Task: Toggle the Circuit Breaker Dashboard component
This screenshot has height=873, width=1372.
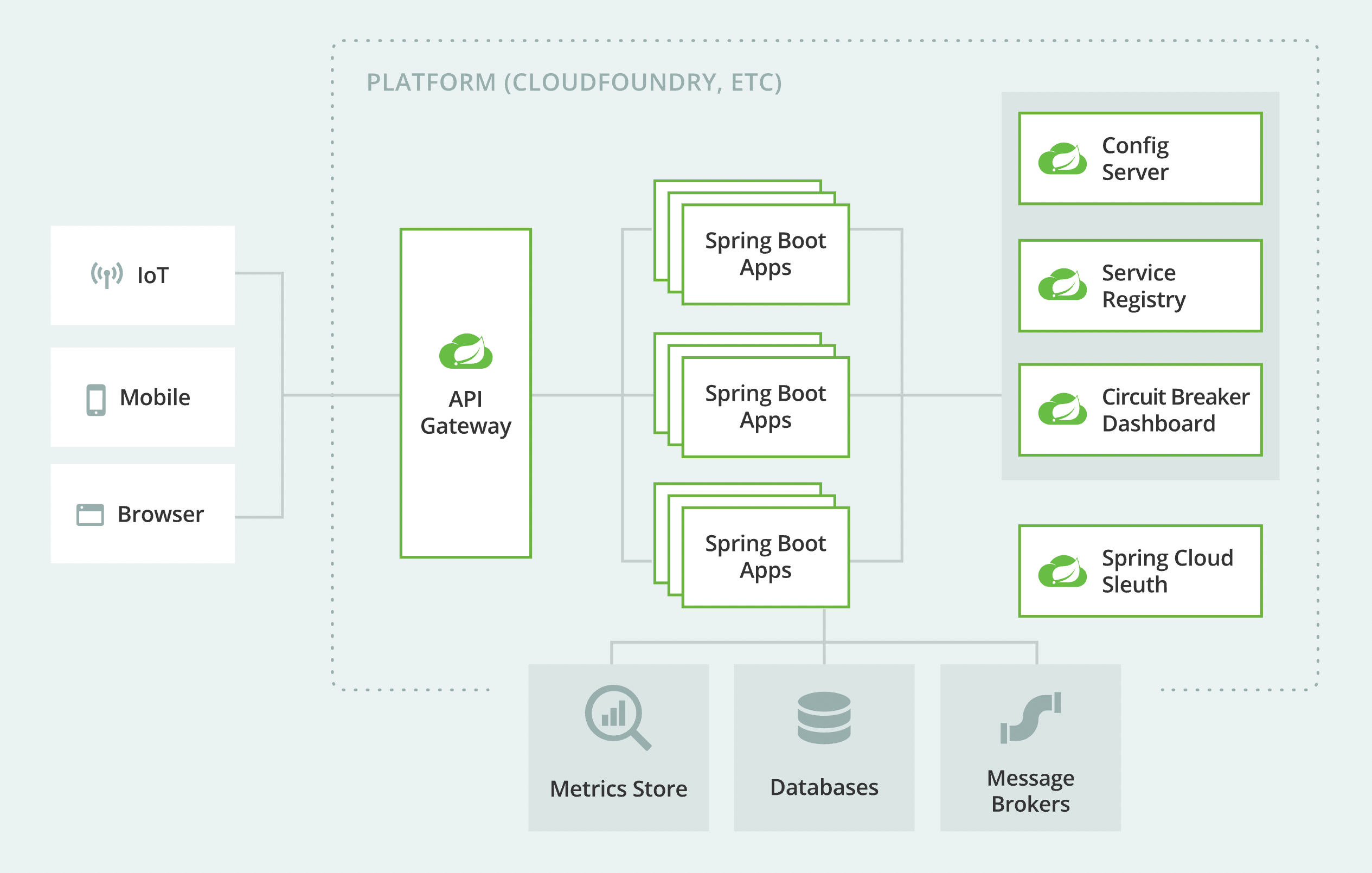Action: (x=1139, y=410)
